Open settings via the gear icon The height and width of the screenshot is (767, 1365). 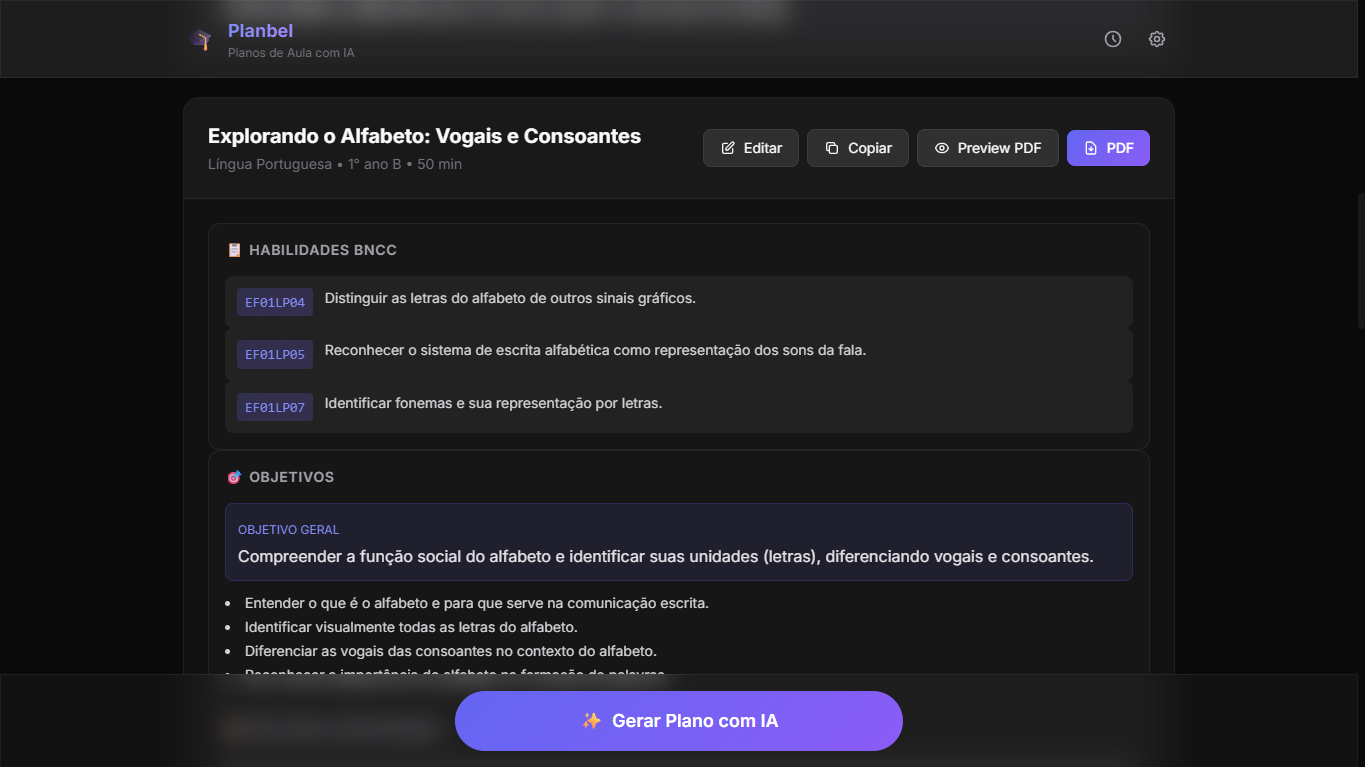[1156, 39]
